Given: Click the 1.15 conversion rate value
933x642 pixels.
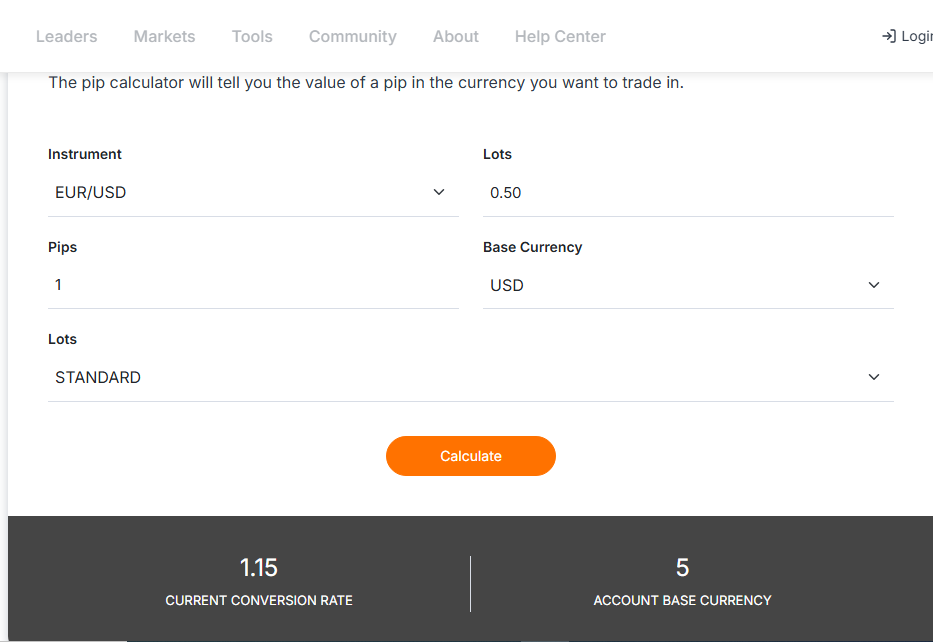Looking at the screenshot, I should pyautogui.click(x=259, y=568).
